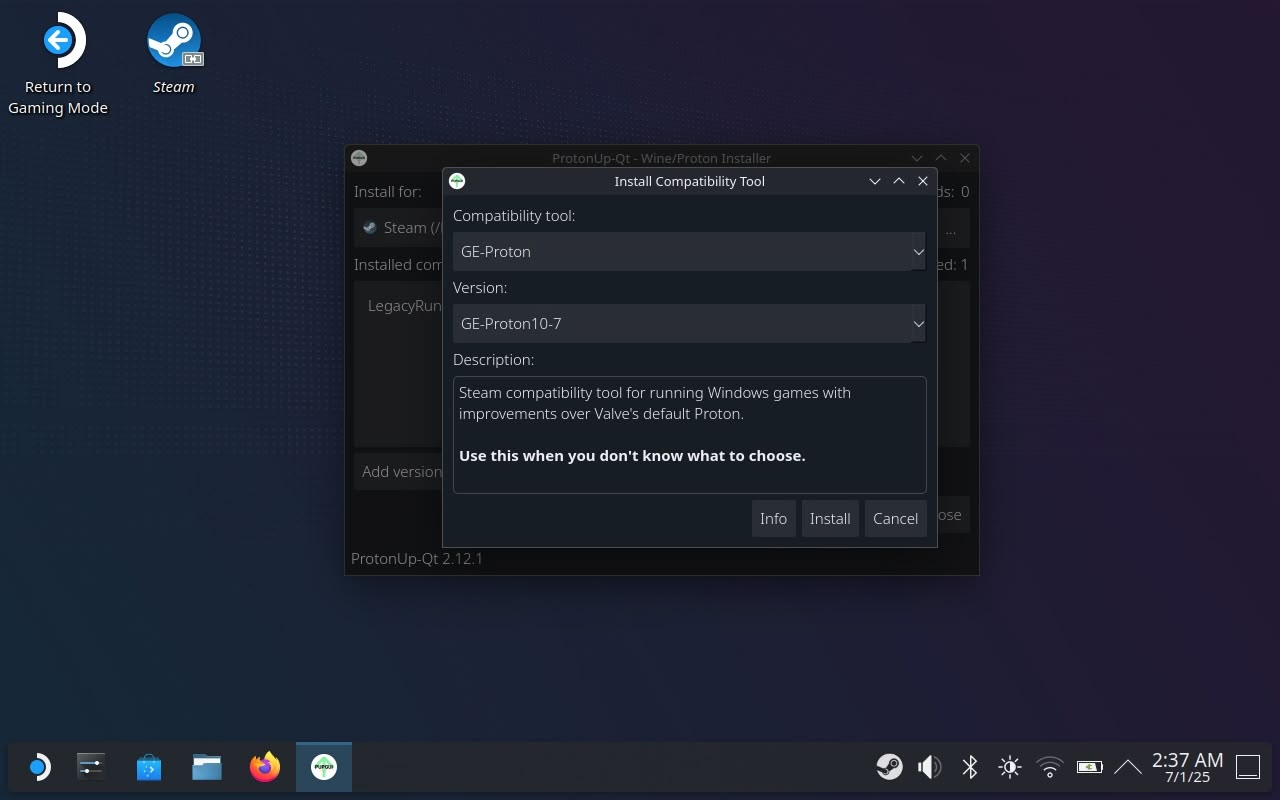This screenshot has height=800, width=1280.
Task: Open the volume control in system tray
Action: click(x=929, y=767)
